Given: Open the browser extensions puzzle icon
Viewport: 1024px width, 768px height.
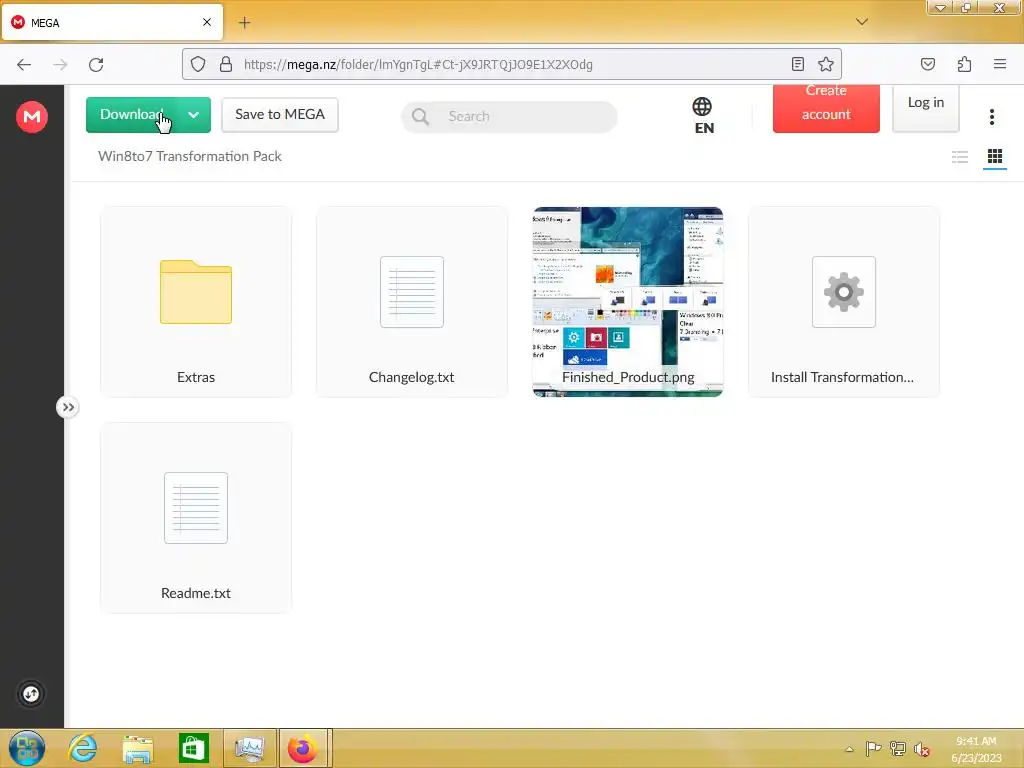Looking at the screenshot, I should 964,64.
